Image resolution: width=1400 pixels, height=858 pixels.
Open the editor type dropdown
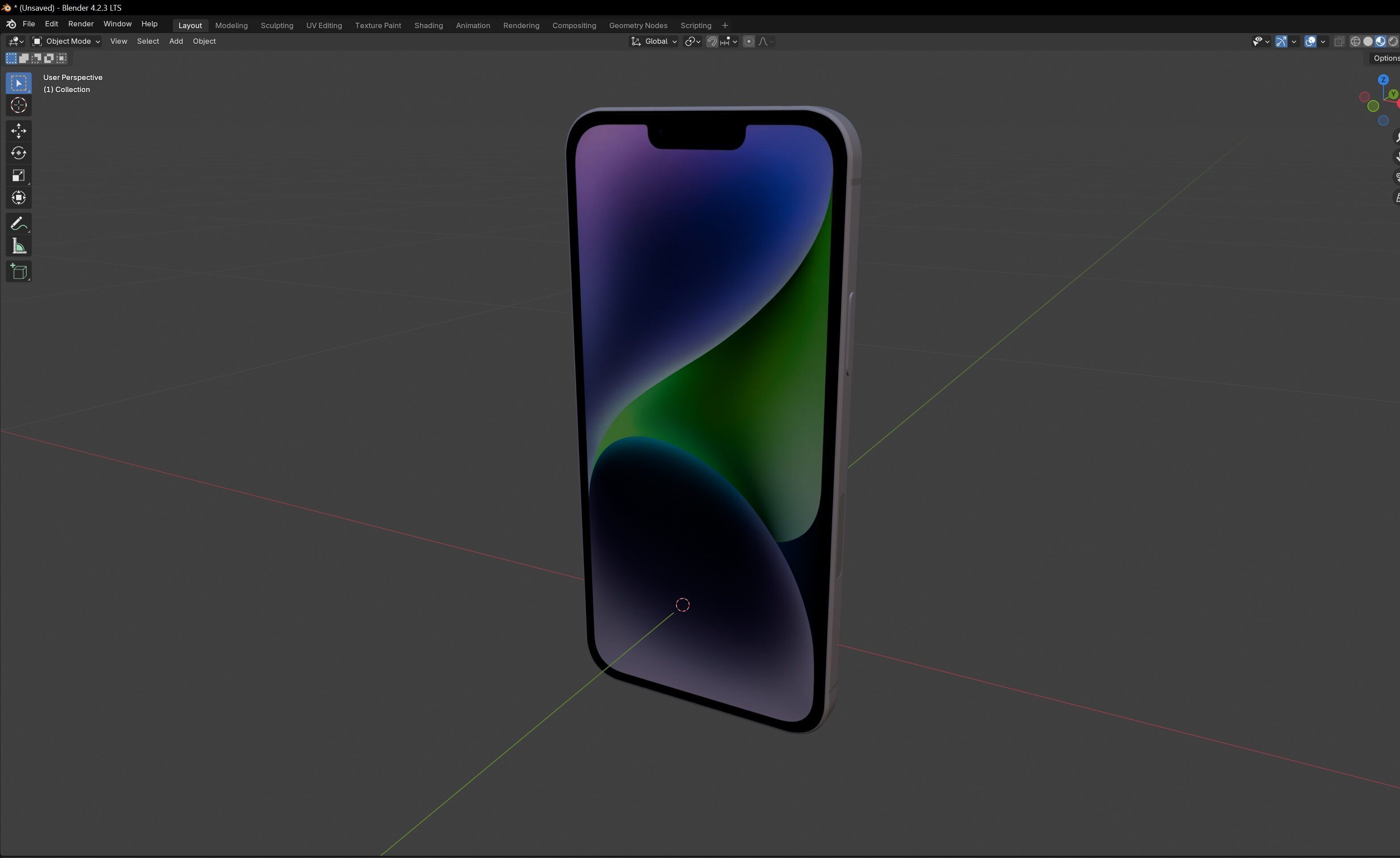point(15,42)
